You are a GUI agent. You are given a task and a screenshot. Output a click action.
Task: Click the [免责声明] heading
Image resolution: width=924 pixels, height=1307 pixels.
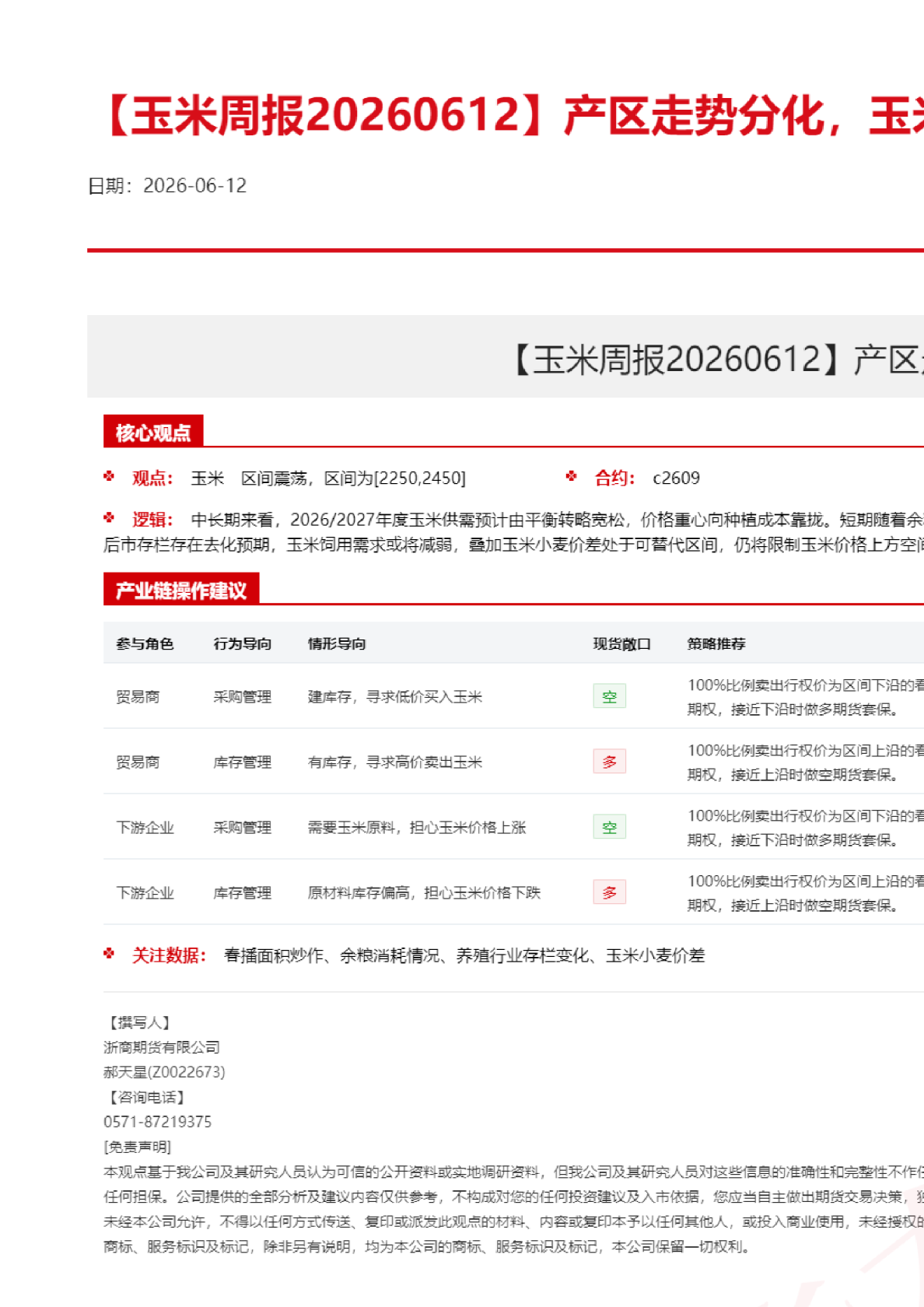click(137, 1148)
